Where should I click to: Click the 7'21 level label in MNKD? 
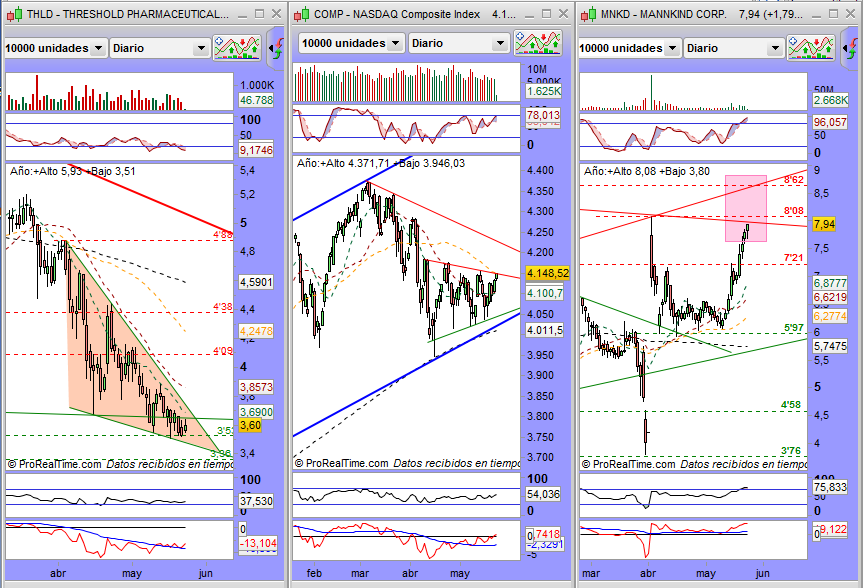(x=793, y=258)
